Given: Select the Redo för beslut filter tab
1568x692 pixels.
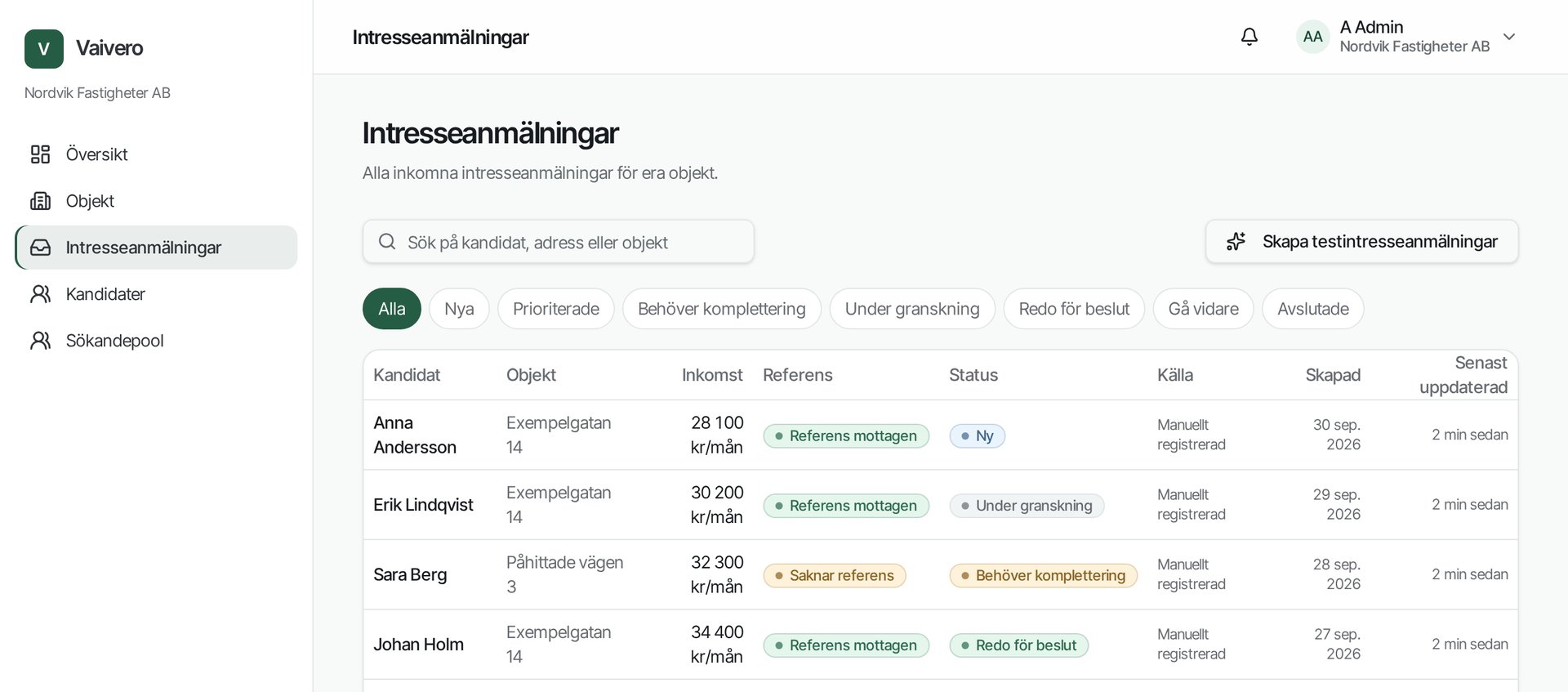Looking at the screenshot, I should click(x=1074, y=309).
